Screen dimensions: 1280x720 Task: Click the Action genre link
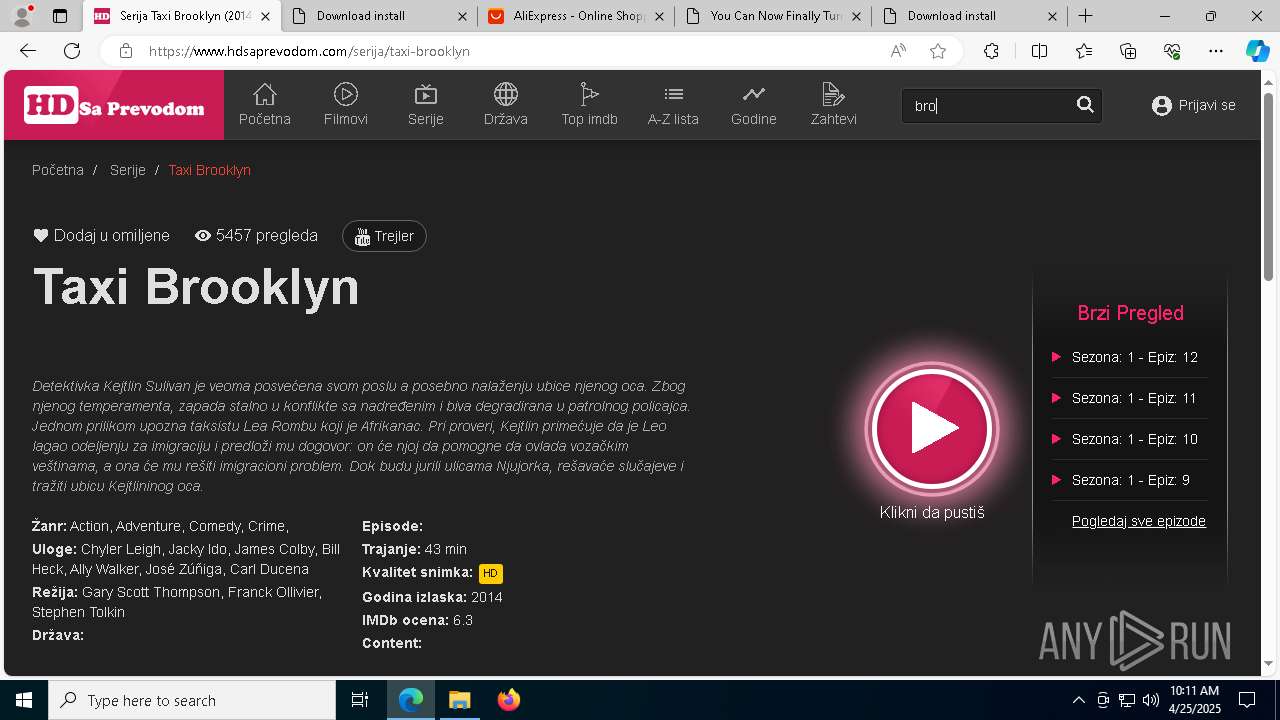click(x=89, y=526)
